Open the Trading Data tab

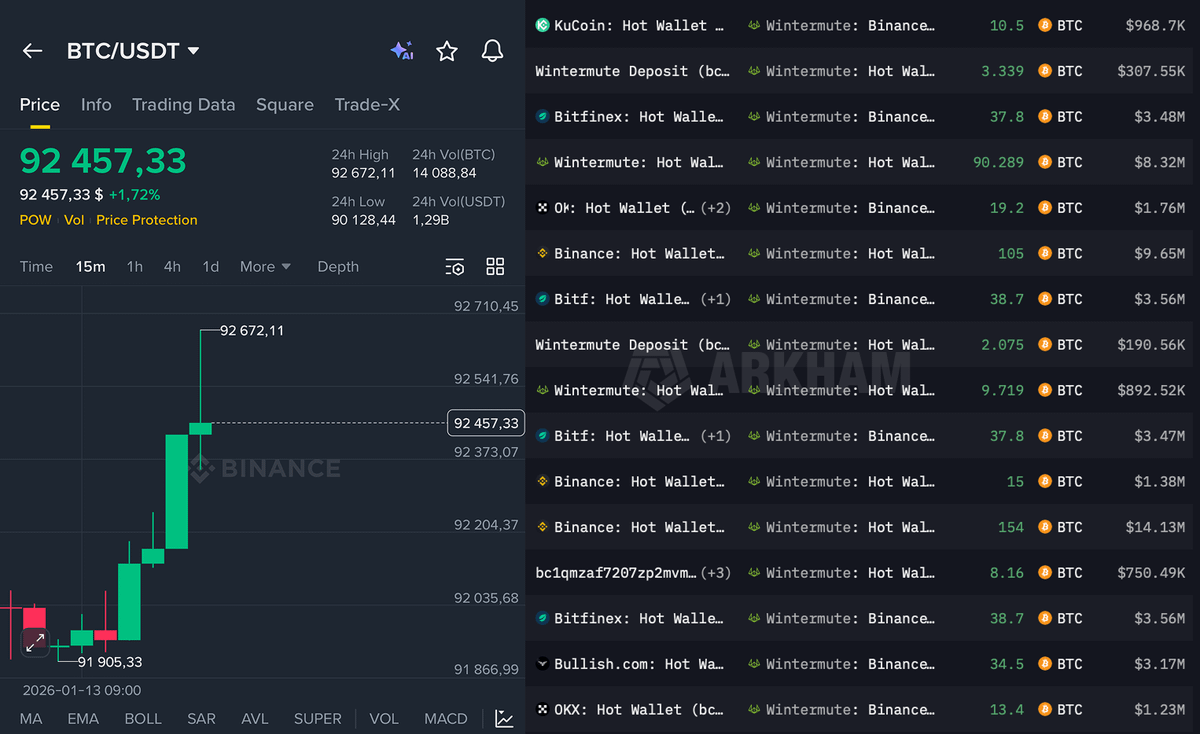point(184,105)
